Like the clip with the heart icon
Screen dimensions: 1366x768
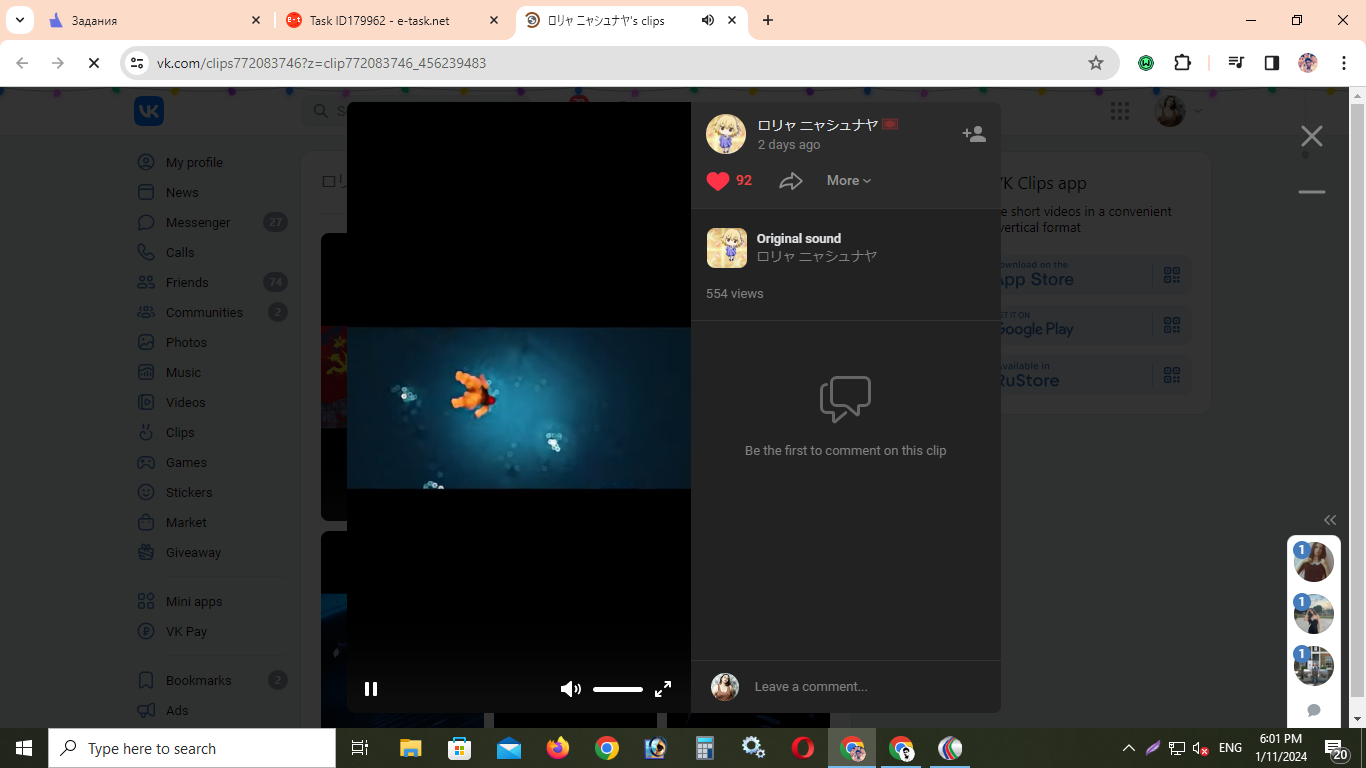(x=718, y=181)
